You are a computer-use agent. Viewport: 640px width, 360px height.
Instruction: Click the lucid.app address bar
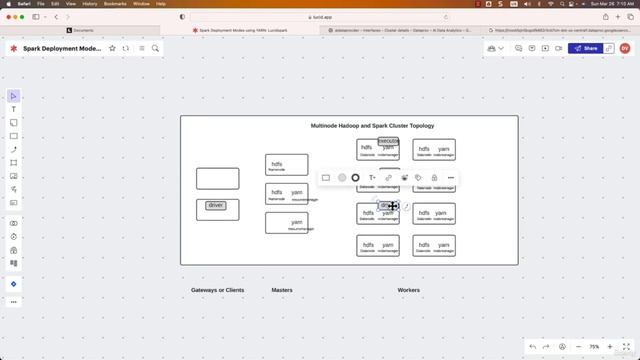(320, 17)
